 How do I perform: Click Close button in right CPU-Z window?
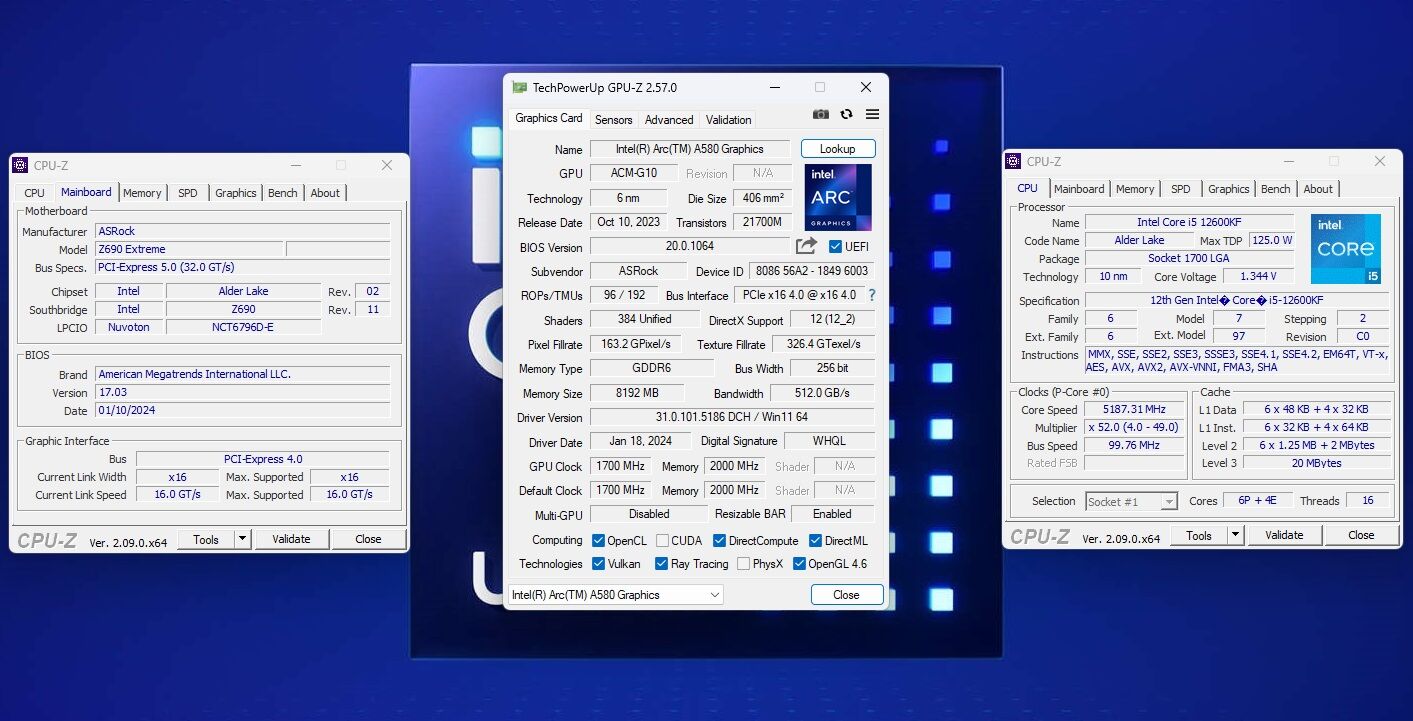1361,535
